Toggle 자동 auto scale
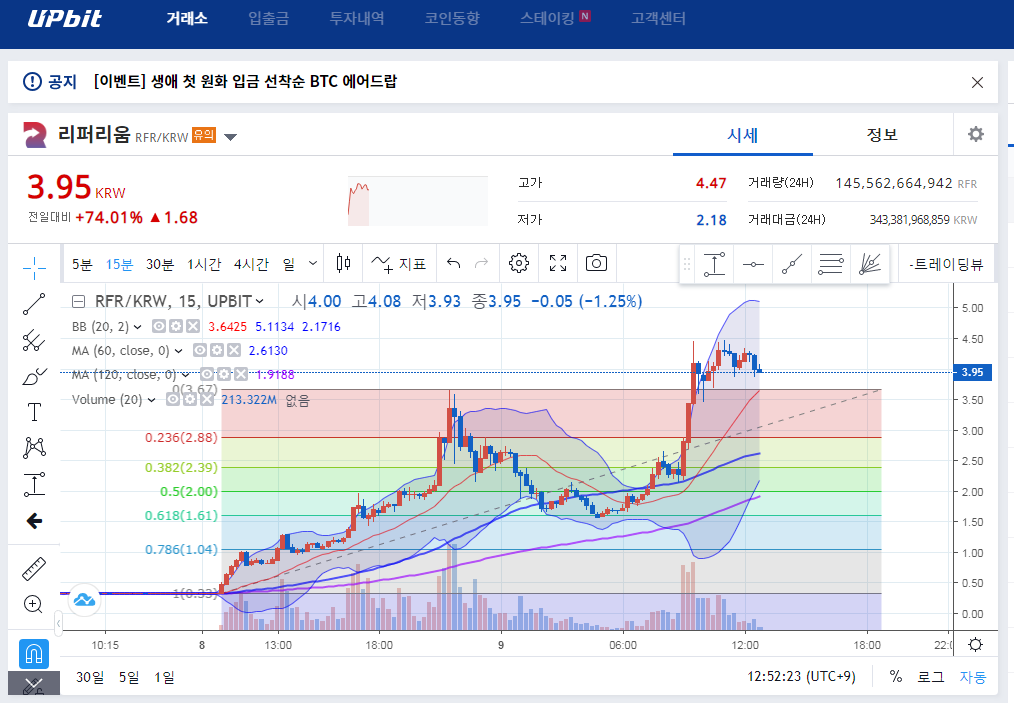The image size is (1014, 703). pyautogui.click(x=973, y=677)
